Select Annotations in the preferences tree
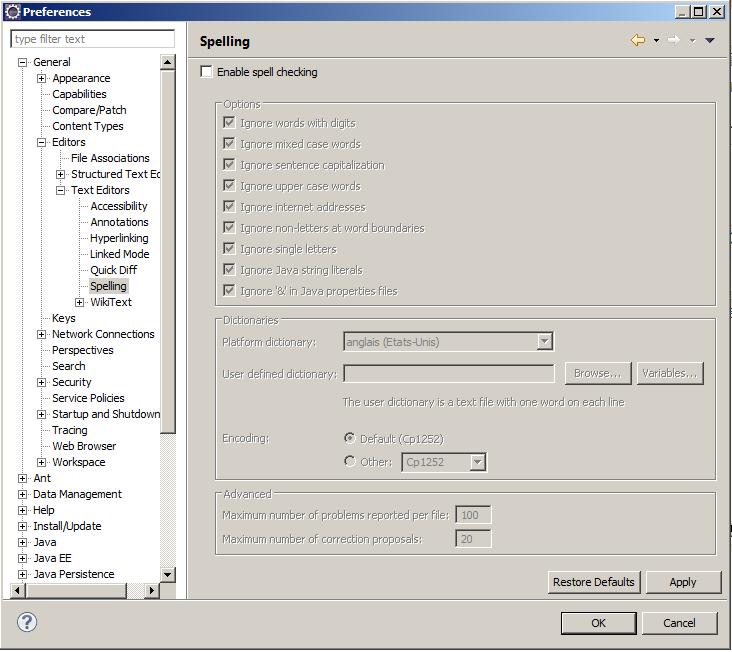 [119, 222]
